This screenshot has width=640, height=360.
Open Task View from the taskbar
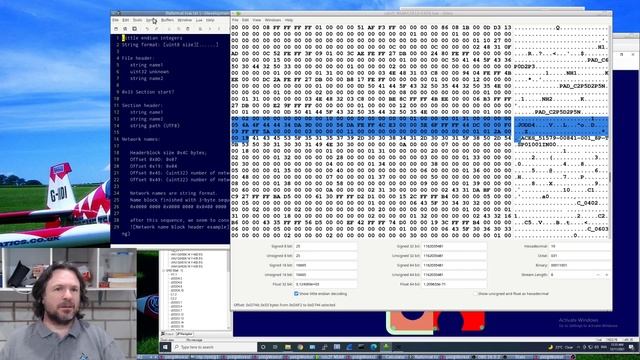coord(276,347)
